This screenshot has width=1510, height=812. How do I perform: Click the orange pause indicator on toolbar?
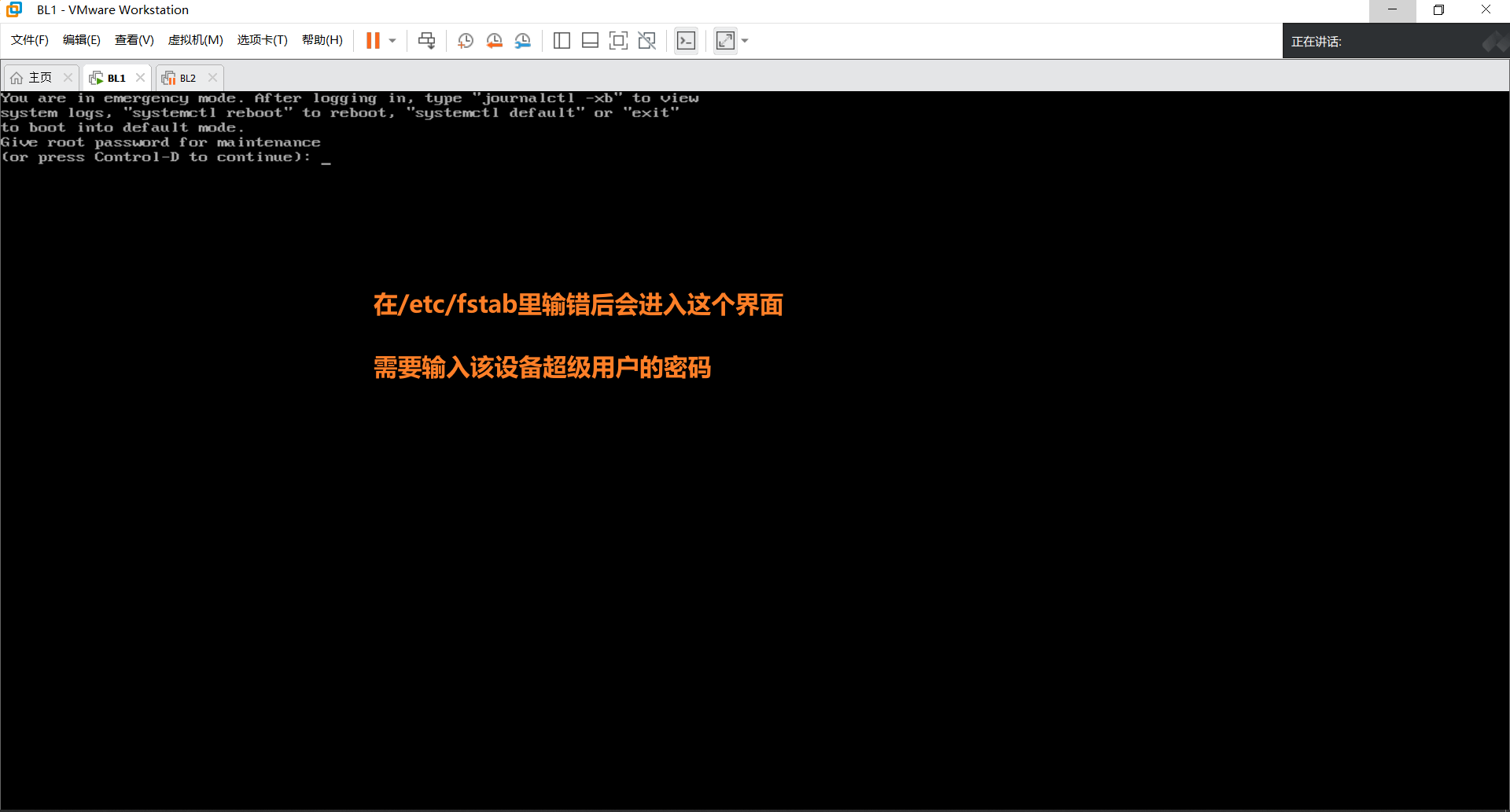pyautogui.click(x=374, y=40)
